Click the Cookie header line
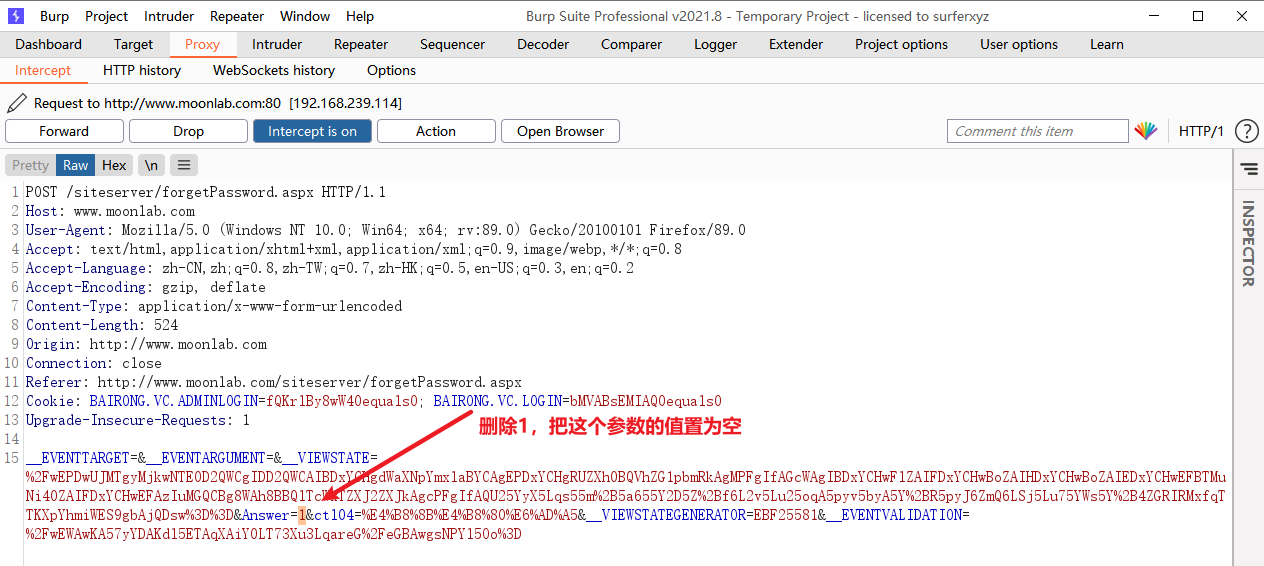 click(x=374, y=401)
